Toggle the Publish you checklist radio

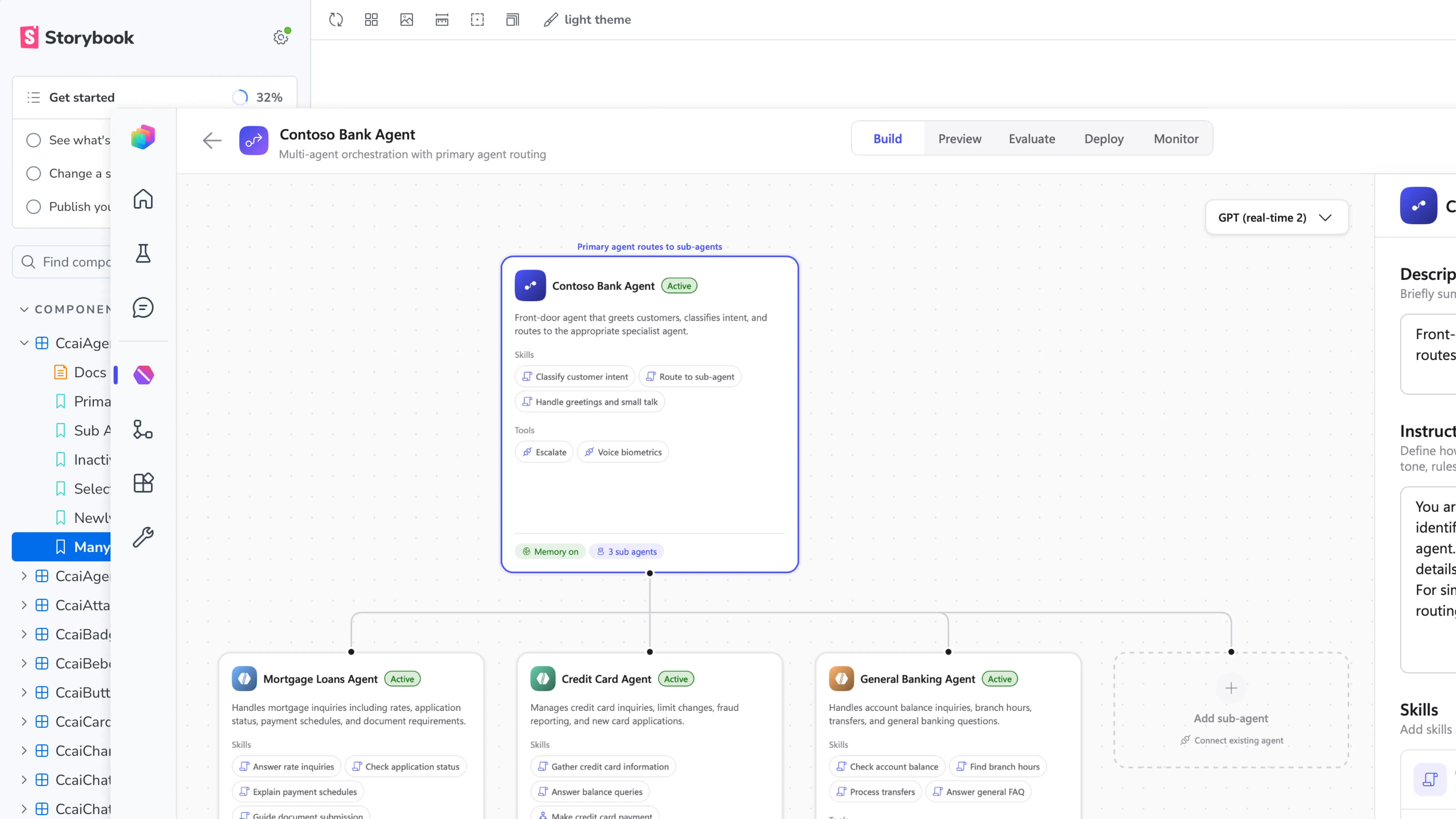(x=34, y=207)
